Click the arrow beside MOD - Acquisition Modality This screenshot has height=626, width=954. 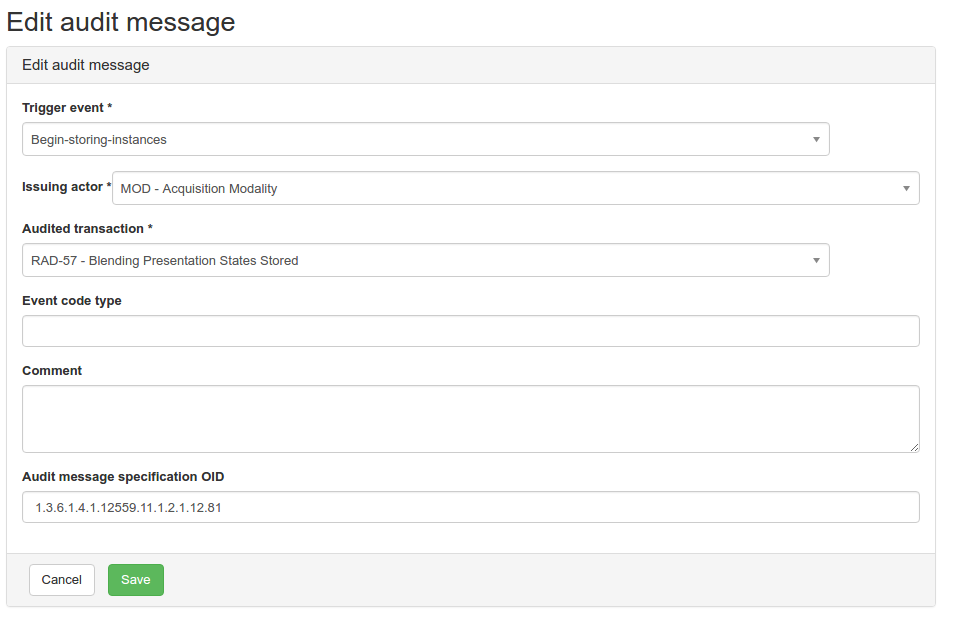tap(906, 188)
